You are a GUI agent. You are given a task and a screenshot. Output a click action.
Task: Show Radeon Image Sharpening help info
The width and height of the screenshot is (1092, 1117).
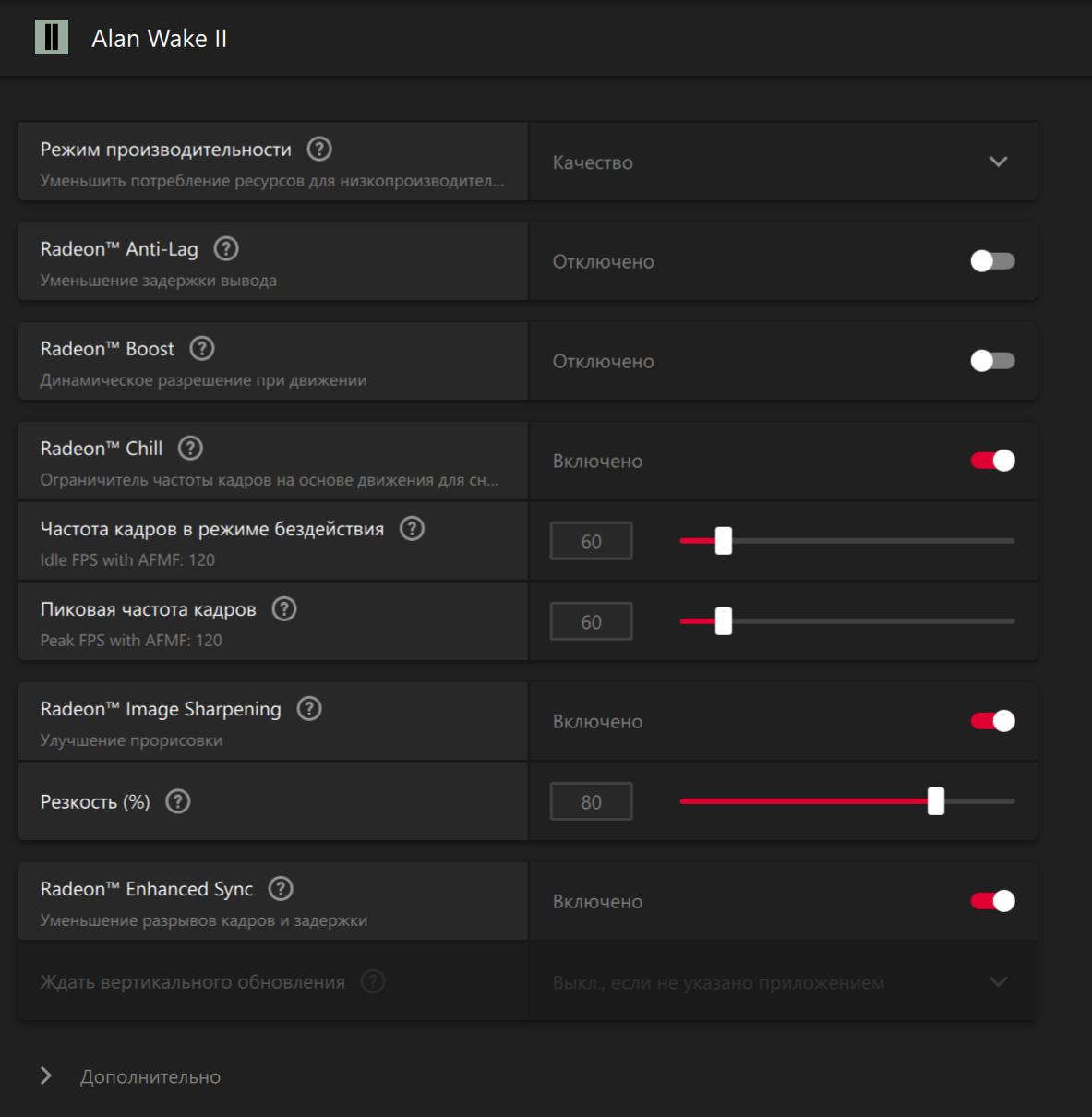tap(309, 708)
